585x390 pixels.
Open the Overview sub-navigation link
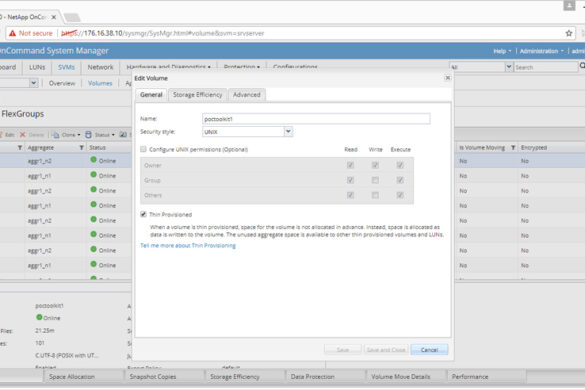(x=62, y=83)
